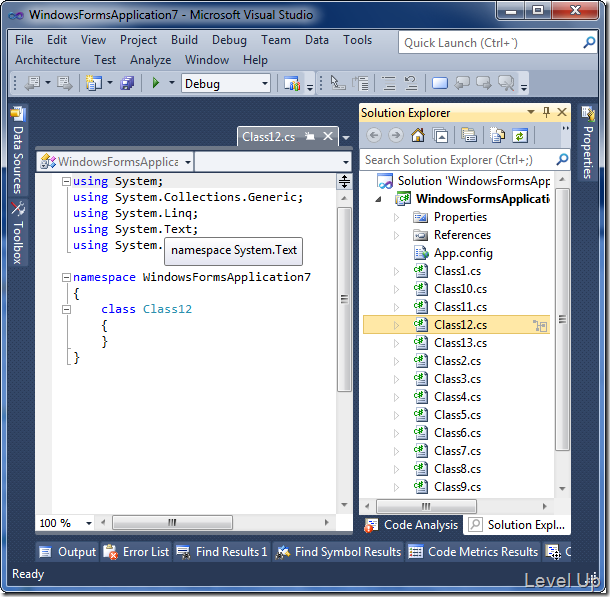Open the File menu
This screenshot has width=610, height=597.
tap(24, 40)
